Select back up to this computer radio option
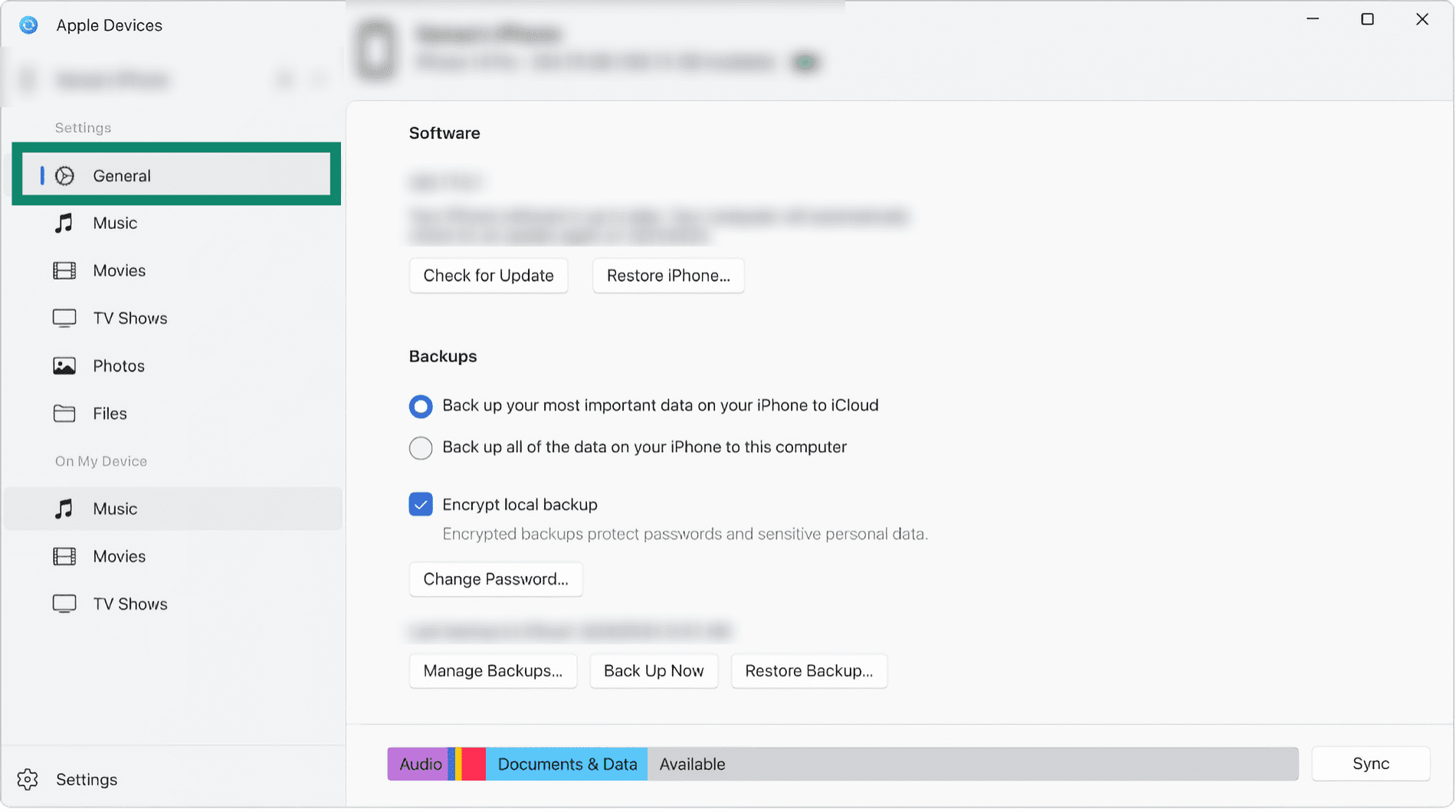This screenshot has height=812, width=1456. (421, 448)
